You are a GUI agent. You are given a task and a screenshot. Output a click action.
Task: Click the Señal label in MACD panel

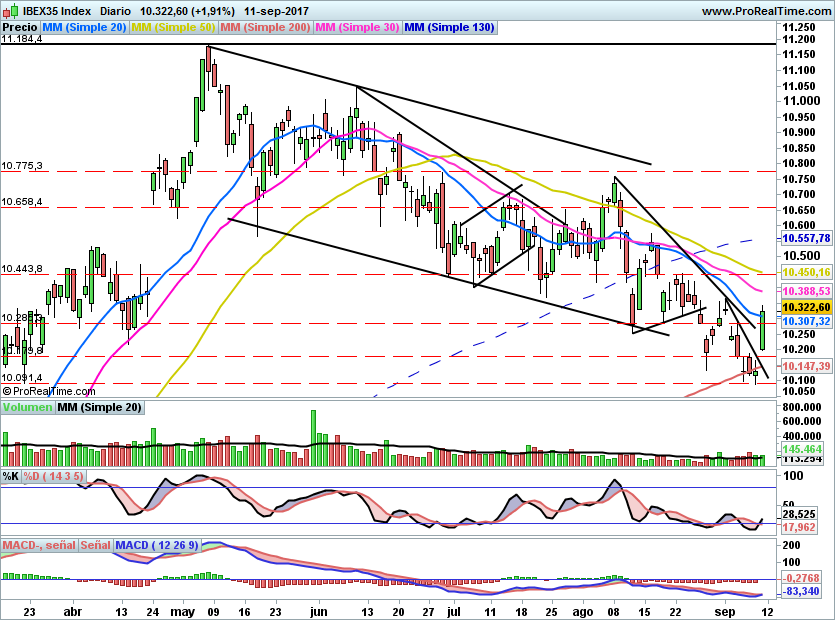(x=96, y=545)
